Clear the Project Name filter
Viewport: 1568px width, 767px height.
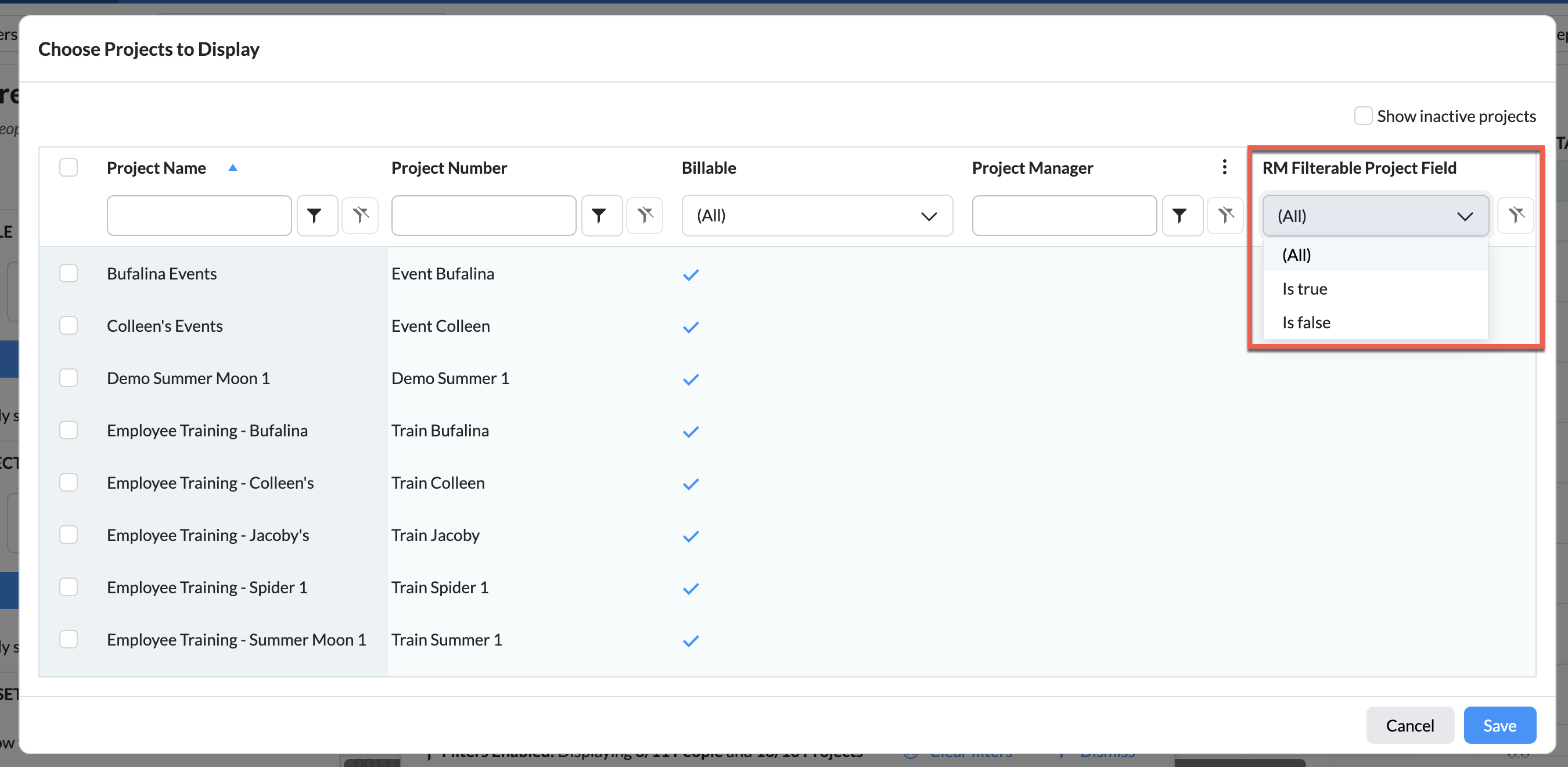click(360, 215)
